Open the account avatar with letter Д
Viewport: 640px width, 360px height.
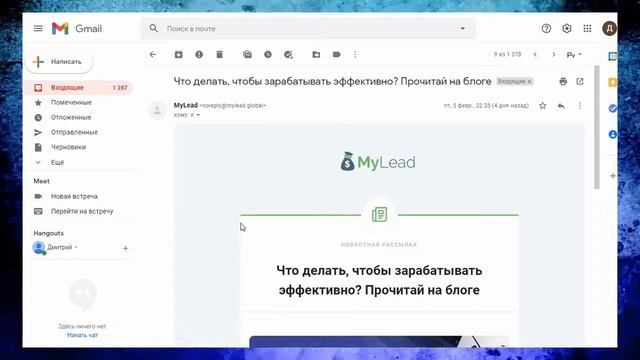(x=609, y=29)
